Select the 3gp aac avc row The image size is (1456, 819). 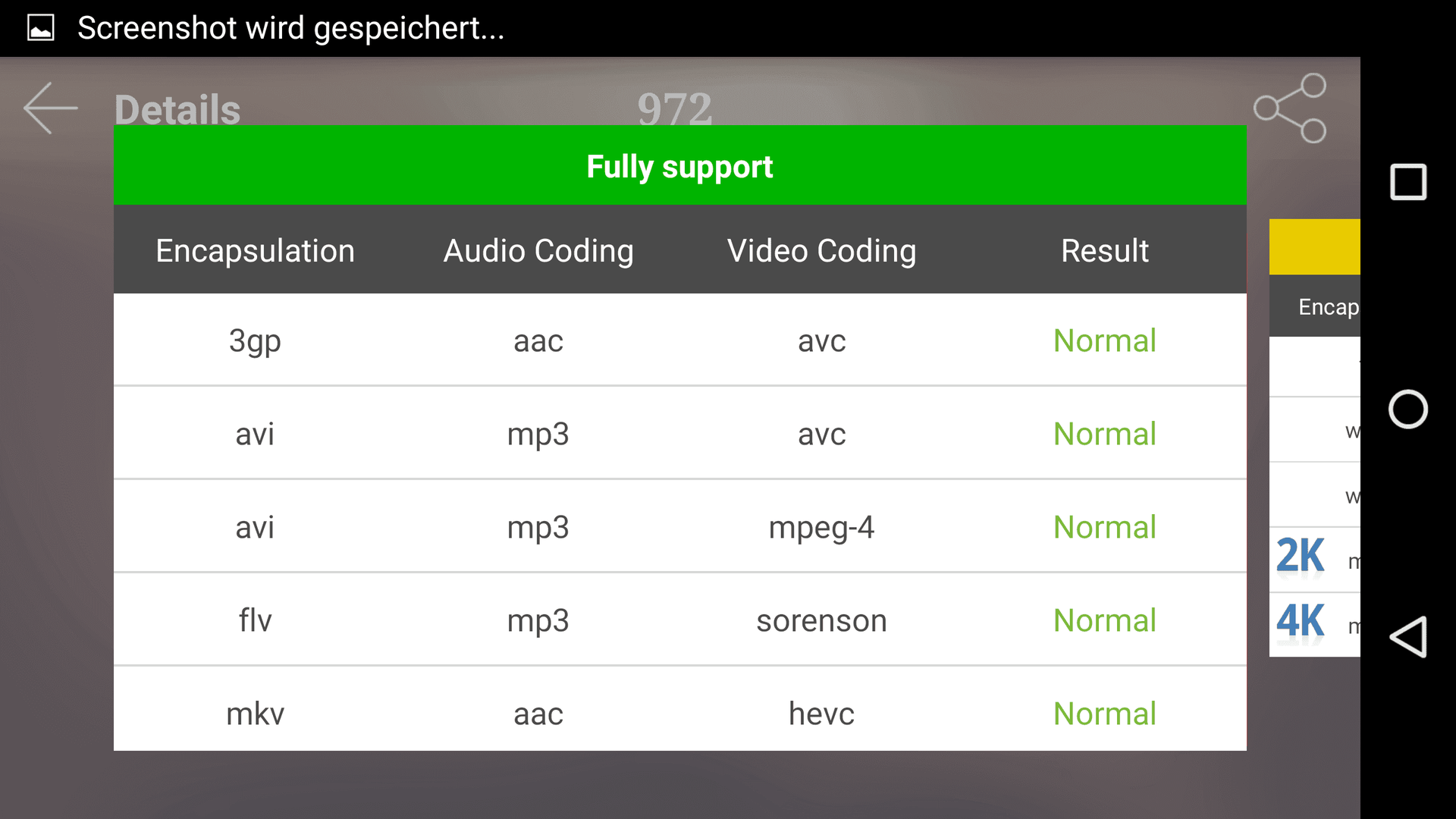680,340
